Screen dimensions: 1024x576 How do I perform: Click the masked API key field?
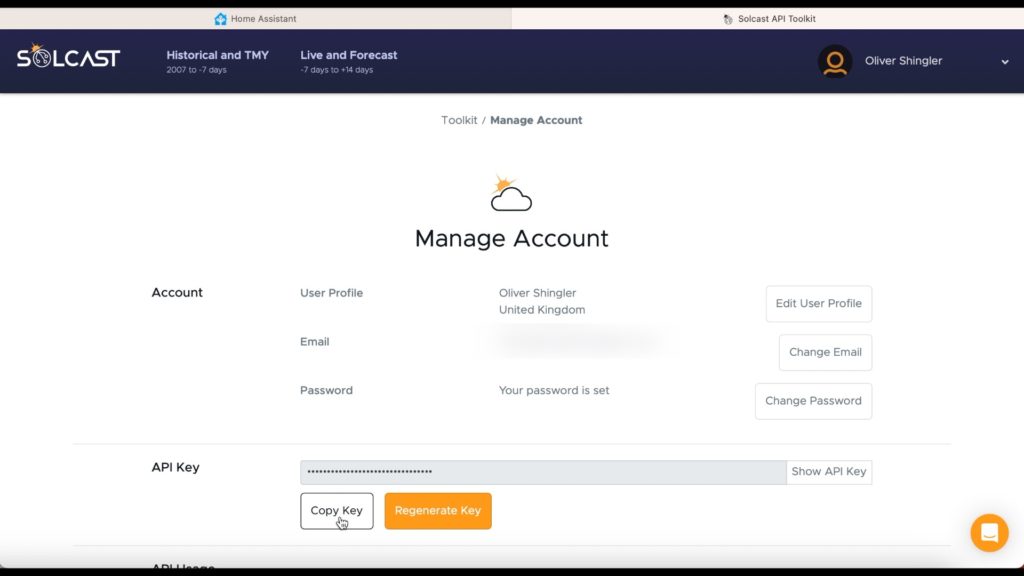(x=543, y=472)
